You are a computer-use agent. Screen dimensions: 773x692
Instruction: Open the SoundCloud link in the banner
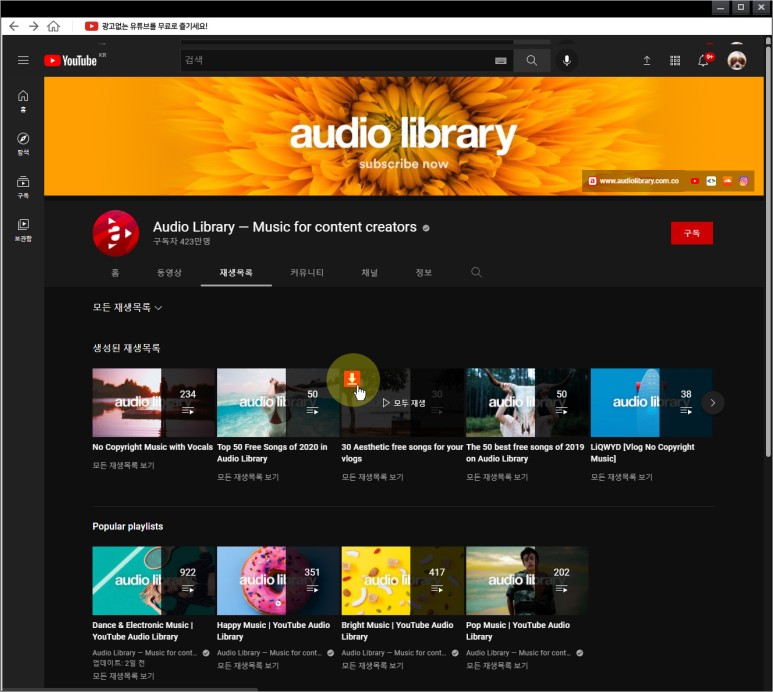[727, 181]
